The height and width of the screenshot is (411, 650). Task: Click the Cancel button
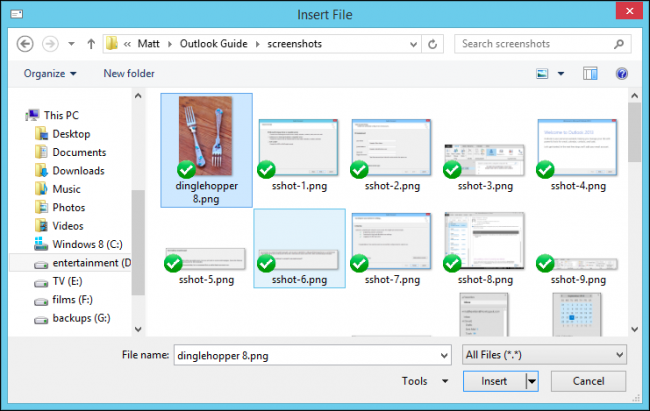coord(588,381)
